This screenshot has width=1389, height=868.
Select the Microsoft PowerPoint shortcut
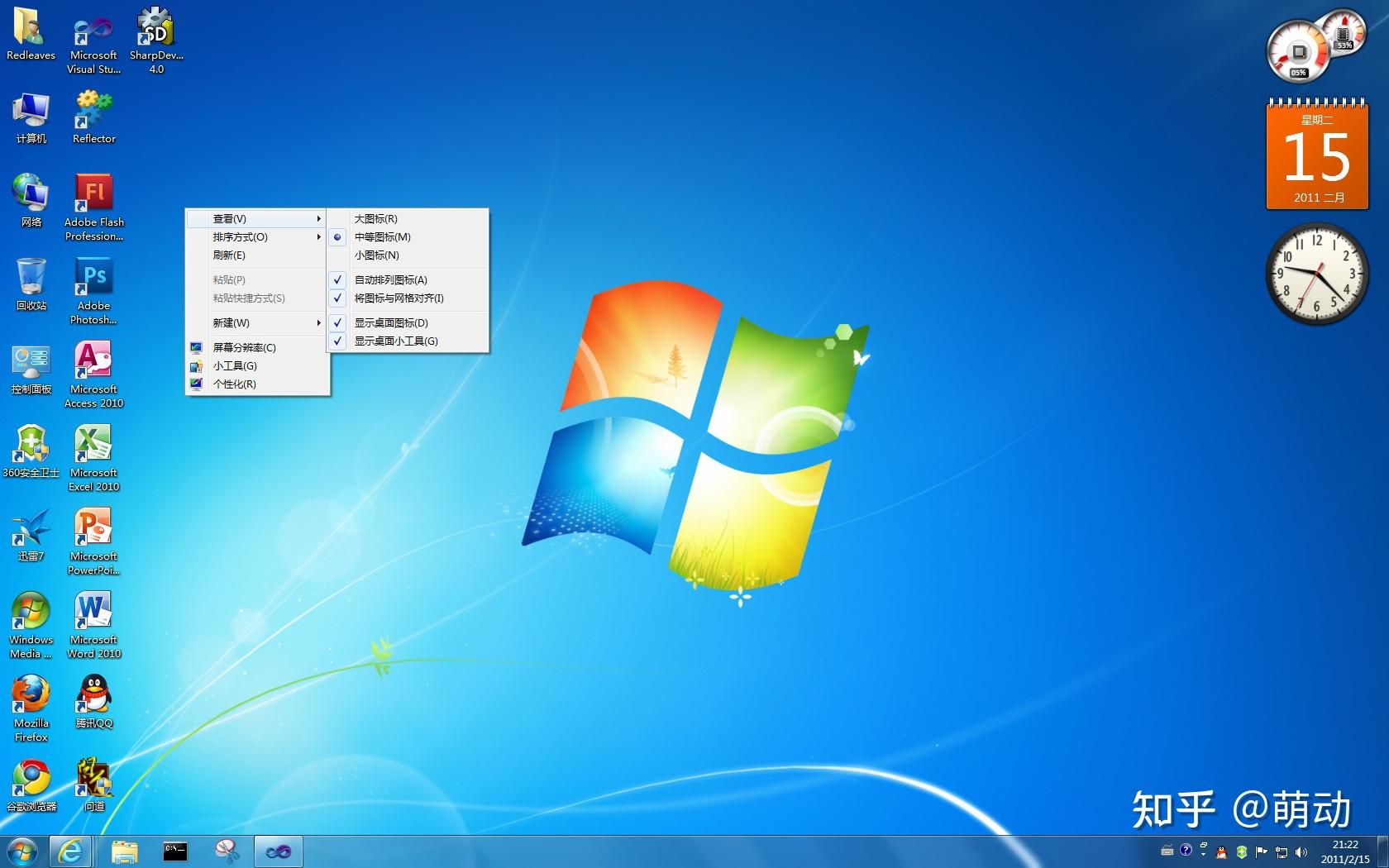[x=93, y=541]
